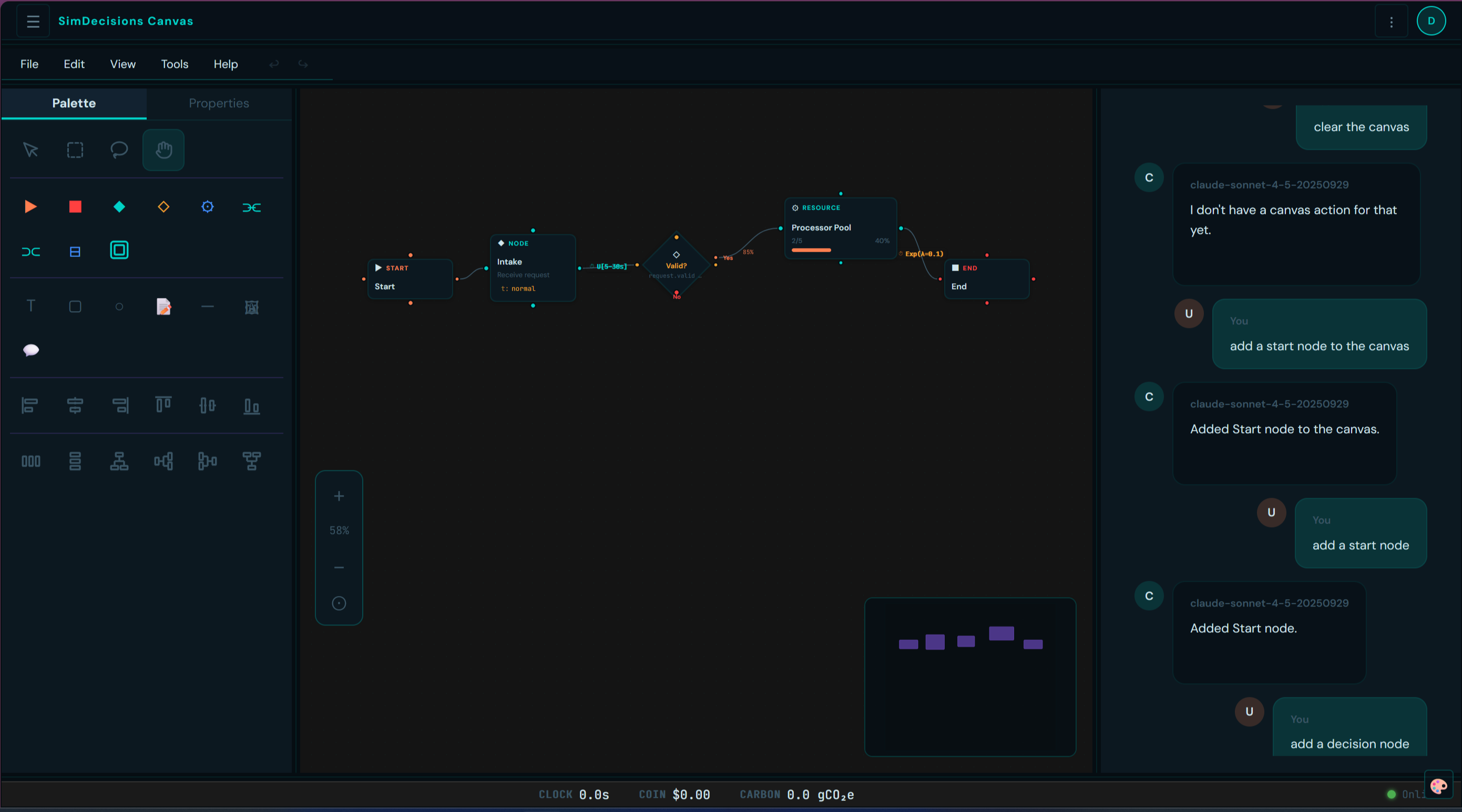Choose the teal decision diamond tool
The width and height of the screenshot is (1462, 812).
point(119,207)
